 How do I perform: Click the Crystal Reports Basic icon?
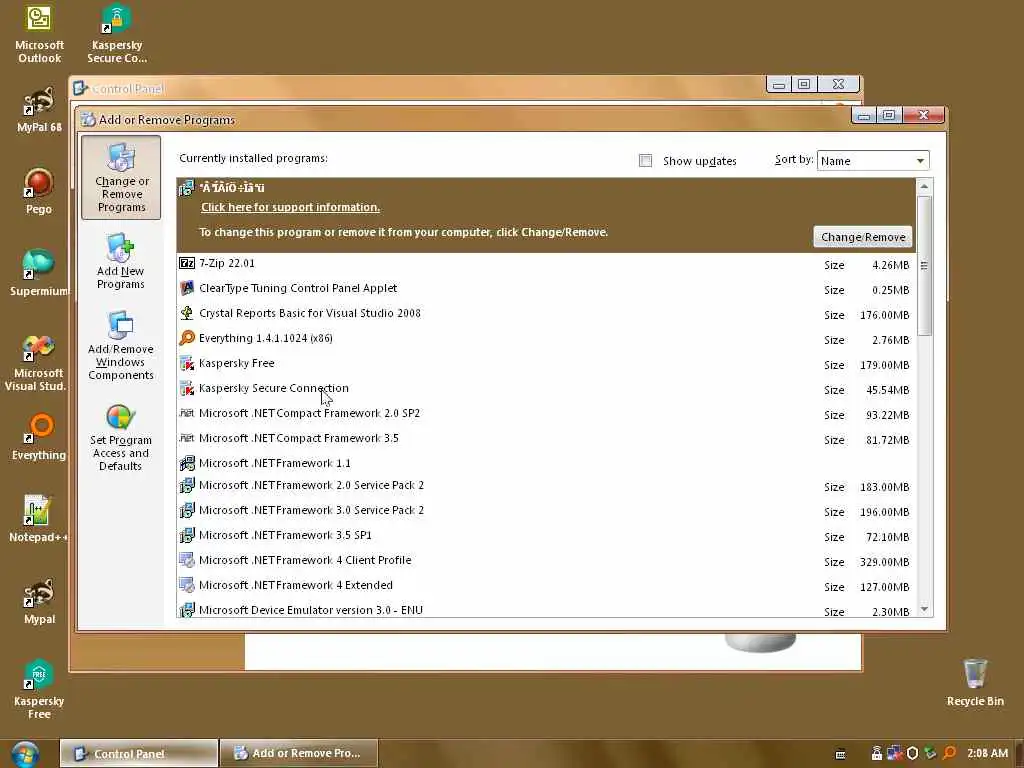point(187,313)
